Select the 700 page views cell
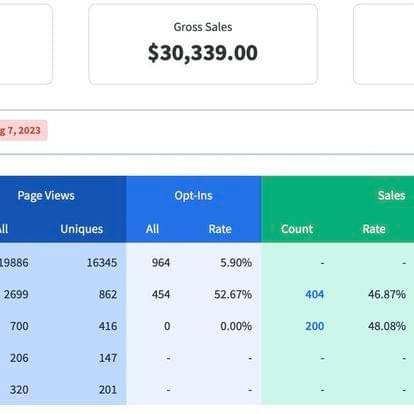This screenshot has height=414, width=414. point(19,326)
